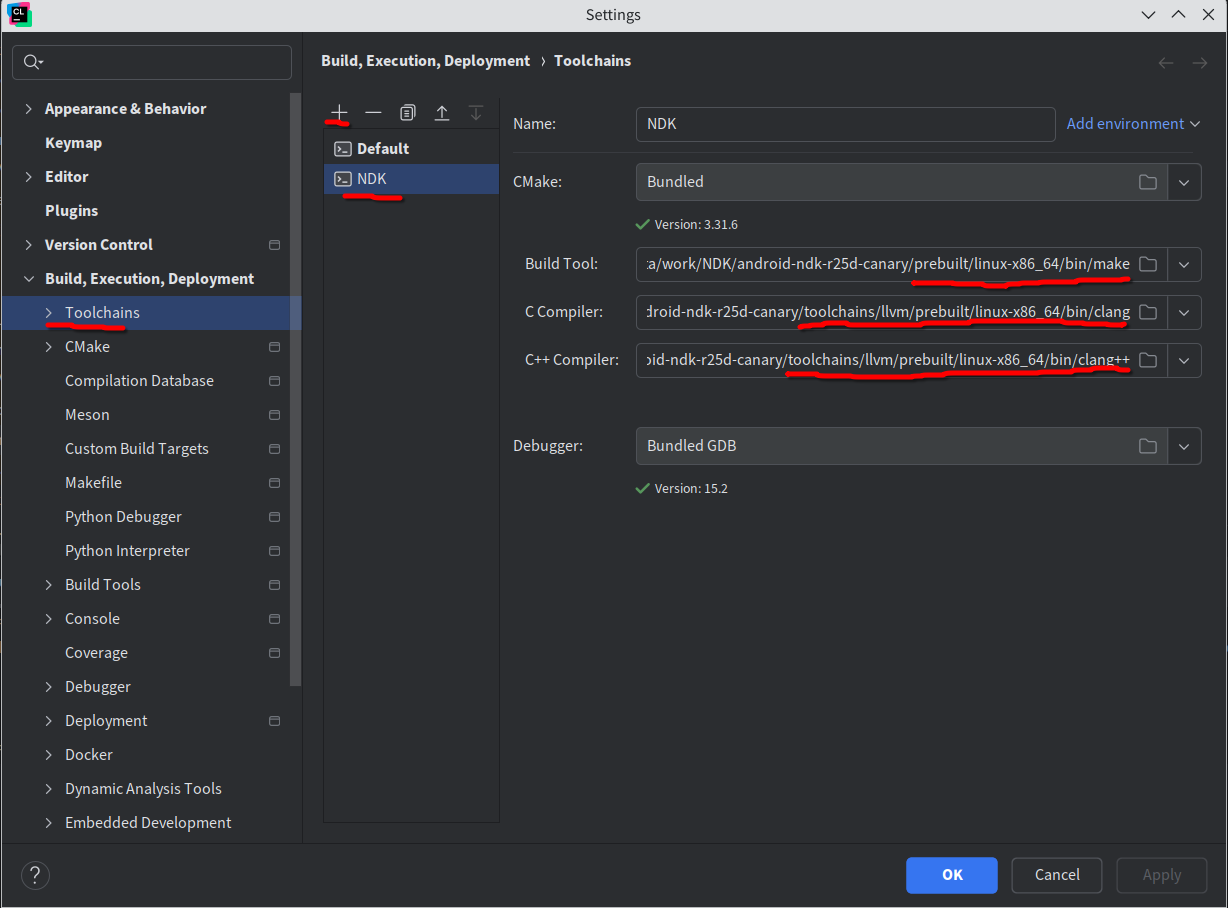
Task: Click CMake Version: 3.31.6 text
Action: pyautogui.click(x=696, y=225)
